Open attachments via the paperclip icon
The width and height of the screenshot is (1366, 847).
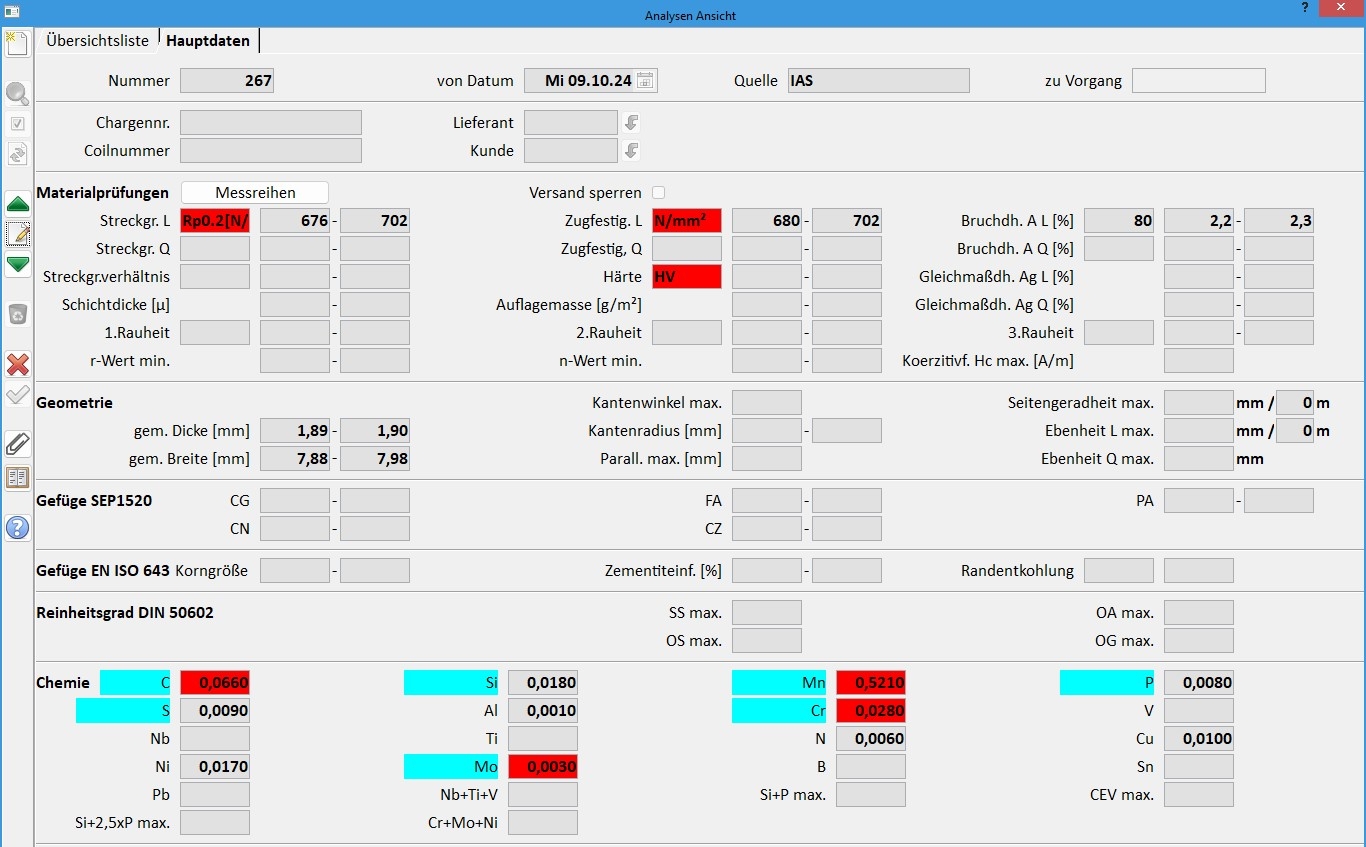tap(17, 444)
